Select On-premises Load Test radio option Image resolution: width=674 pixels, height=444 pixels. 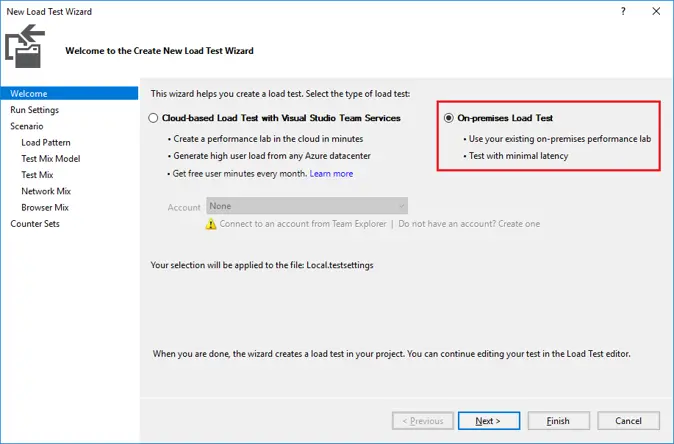(449, 118)
